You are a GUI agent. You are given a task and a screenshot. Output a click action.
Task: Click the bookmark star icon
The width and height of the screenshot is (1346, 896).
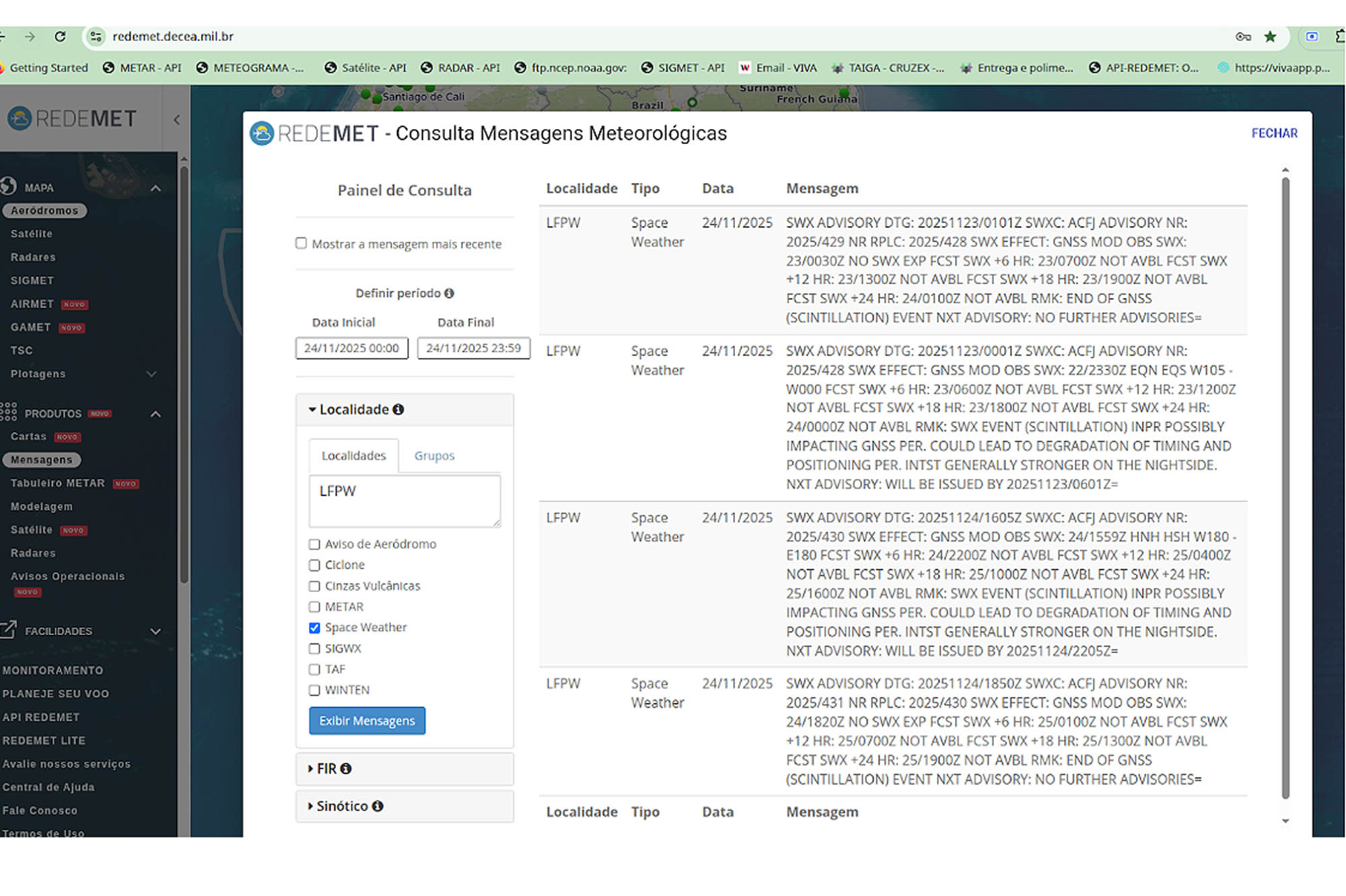(1270, 36)
